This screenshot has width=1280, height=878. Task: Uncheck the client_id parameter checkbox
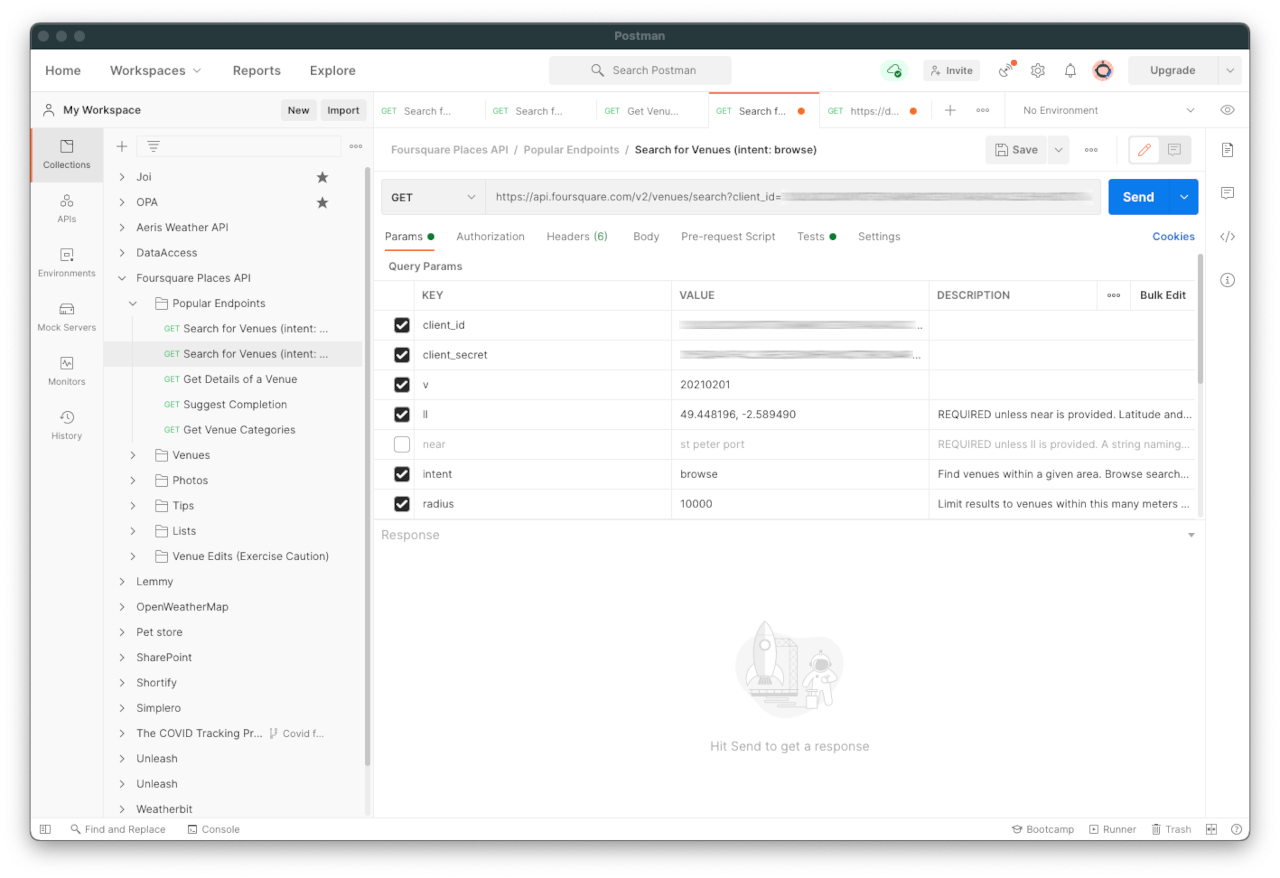(x=402, y=325)
